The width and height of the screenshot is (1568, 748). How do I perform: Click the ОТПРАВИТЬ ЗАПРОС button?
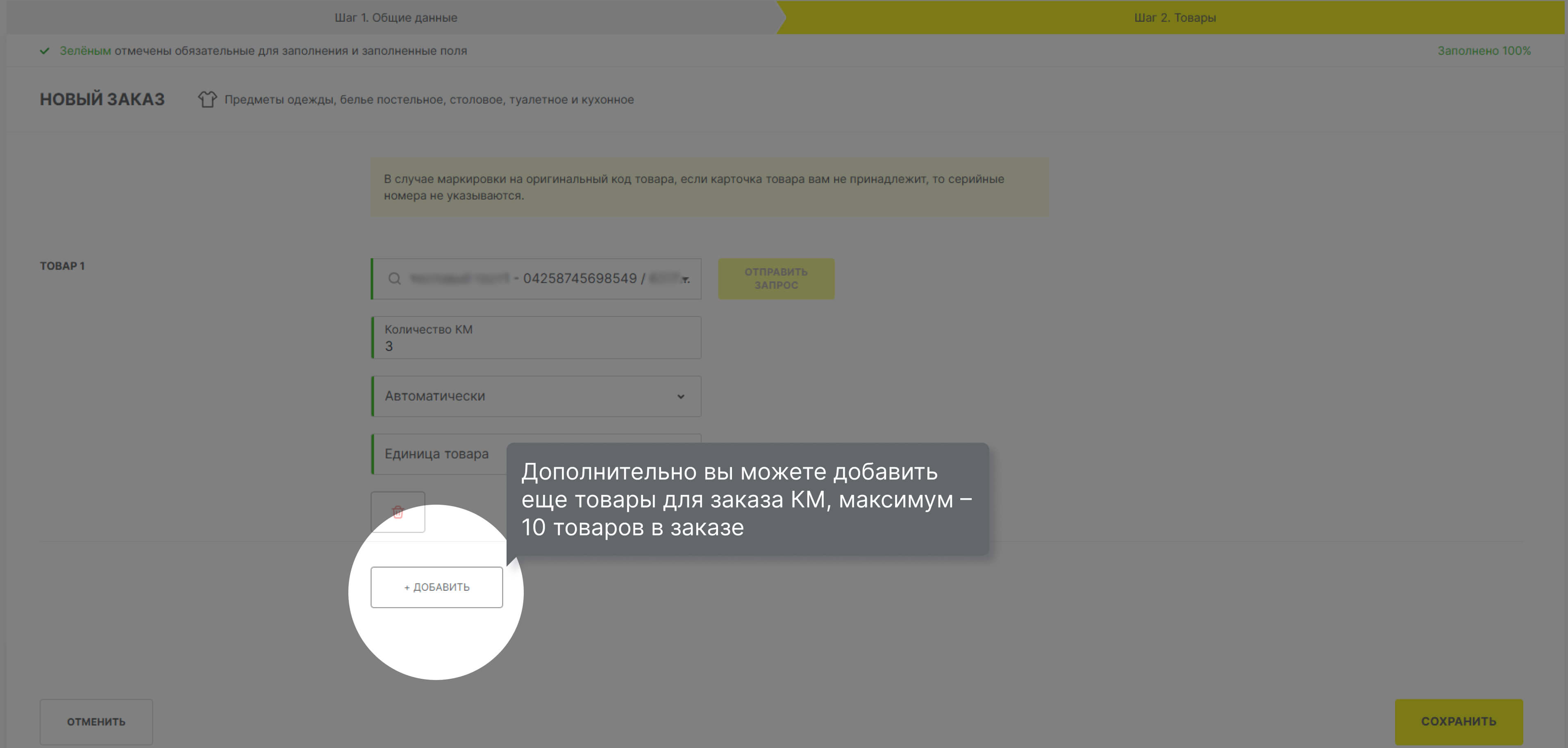pos(775,279)
